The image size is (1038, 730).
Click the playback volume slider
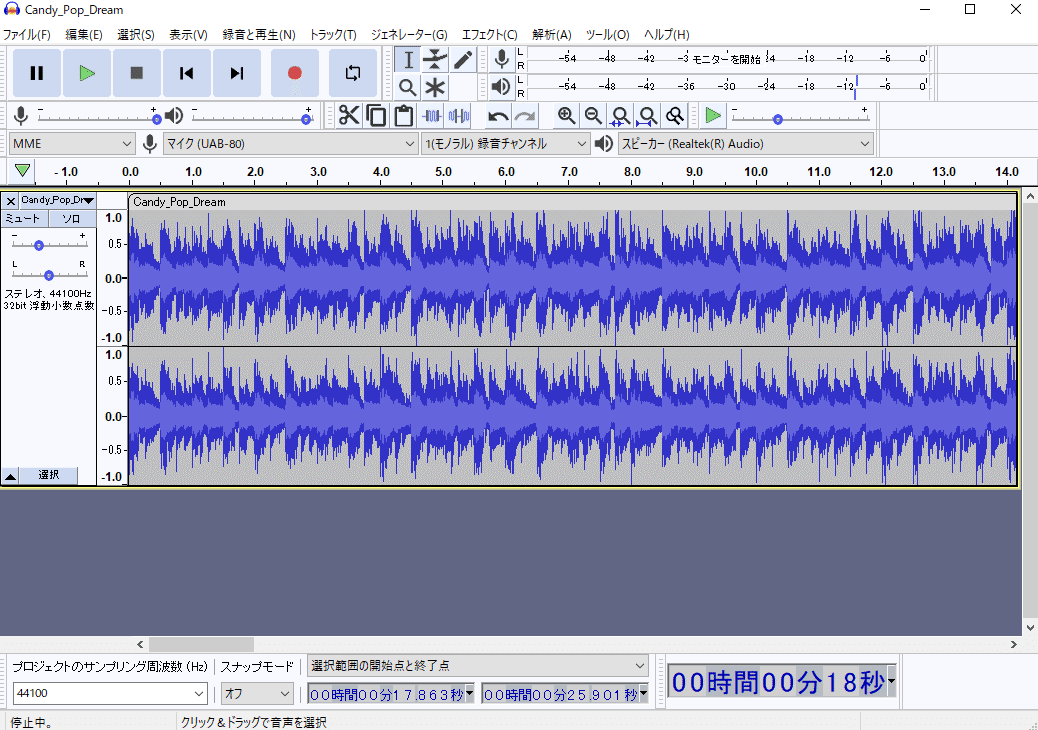click(x=252, y=118)
